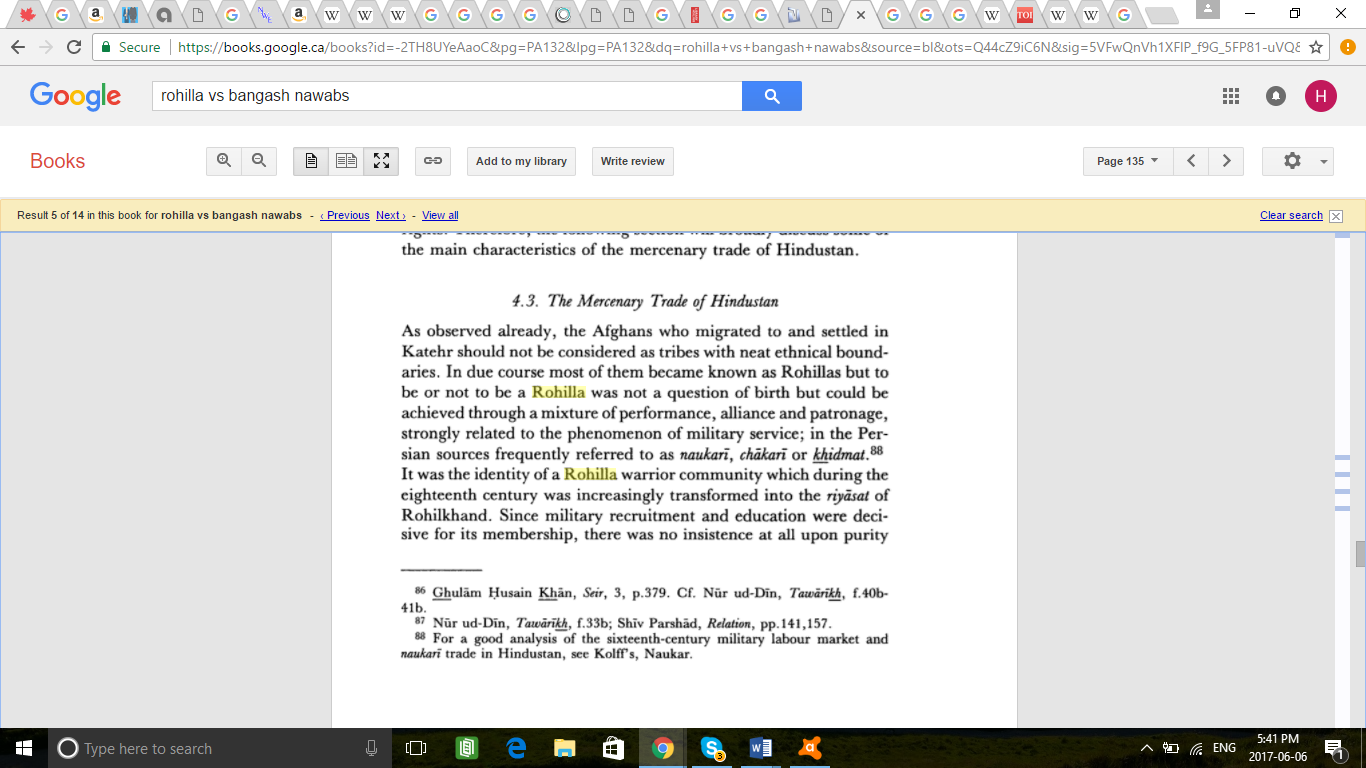
Task: Open the H account avatar
Action: click(x=1321, y=96)
